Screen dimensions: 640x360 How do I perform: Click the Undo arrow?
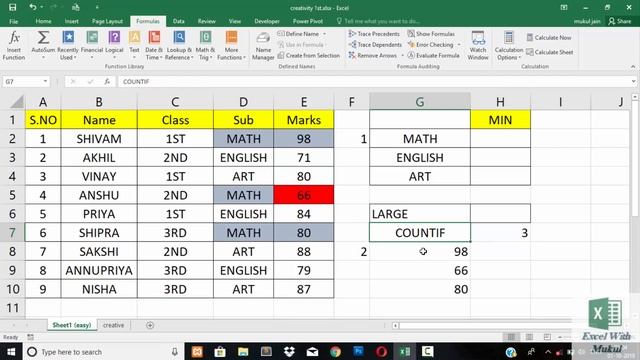click(33, 7)
